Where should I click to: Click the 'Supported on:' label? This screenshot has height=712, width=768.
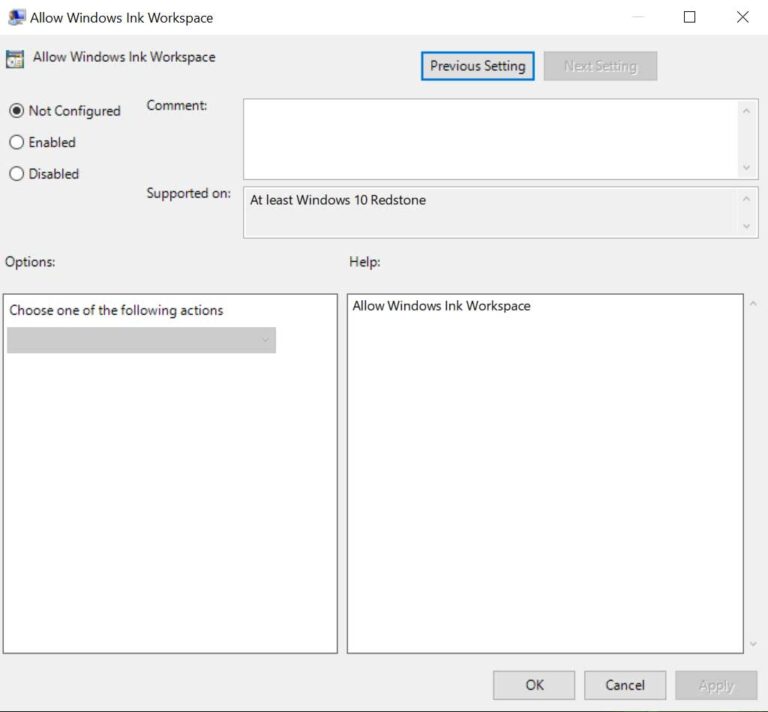[189, 193]
